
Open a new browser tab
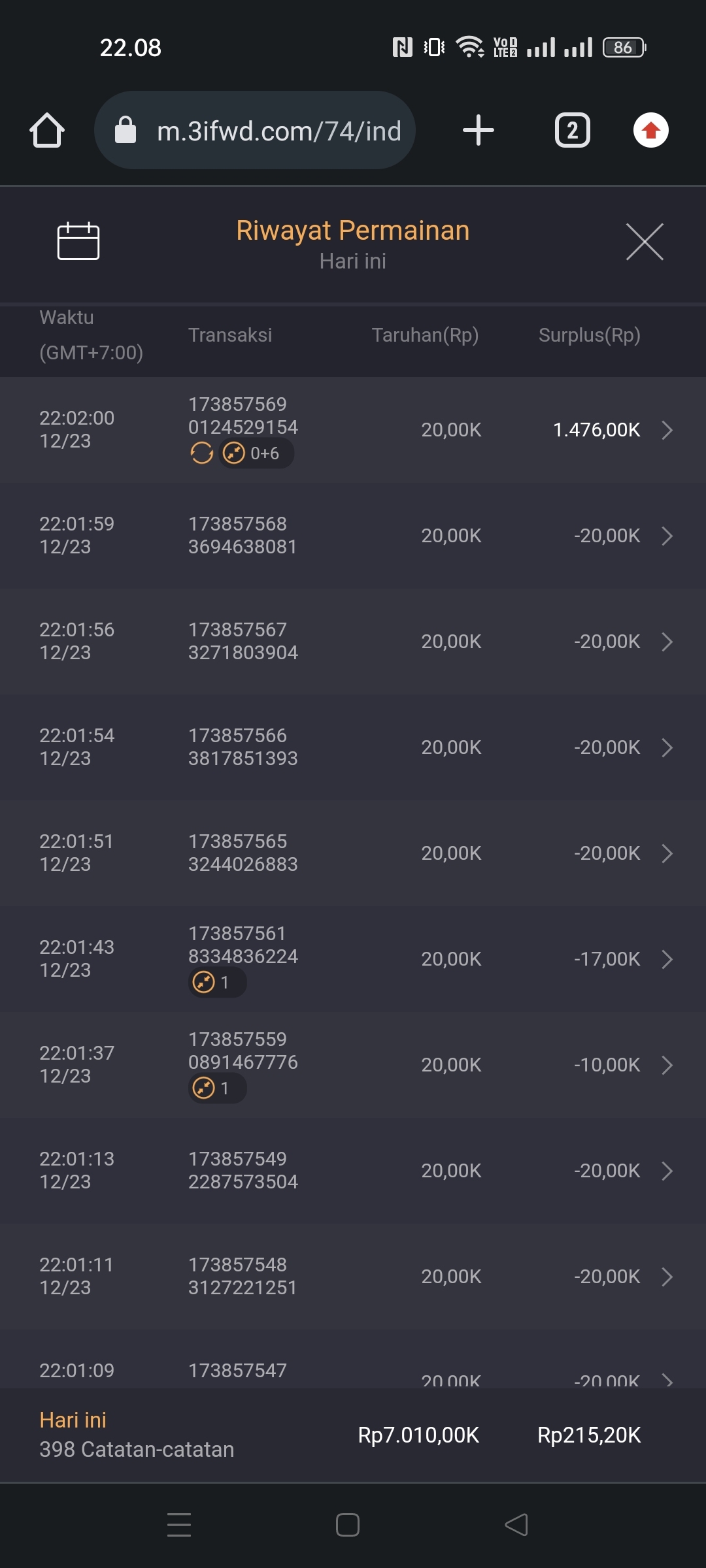click(x=479, y=130)
